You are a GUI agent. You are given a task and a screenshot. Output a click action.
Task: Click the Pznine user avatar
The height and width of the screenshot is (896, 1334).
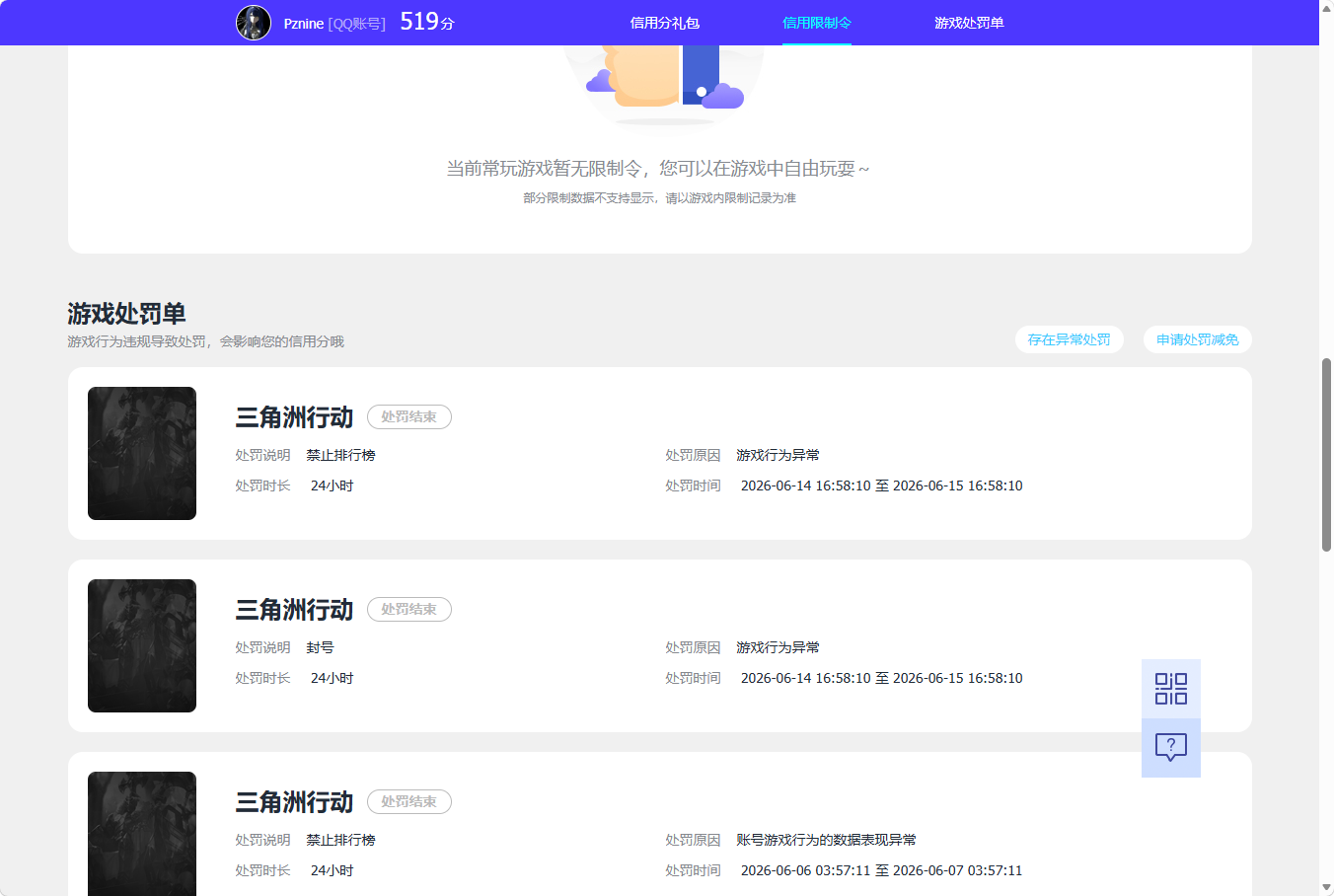[x=254, y=23]
